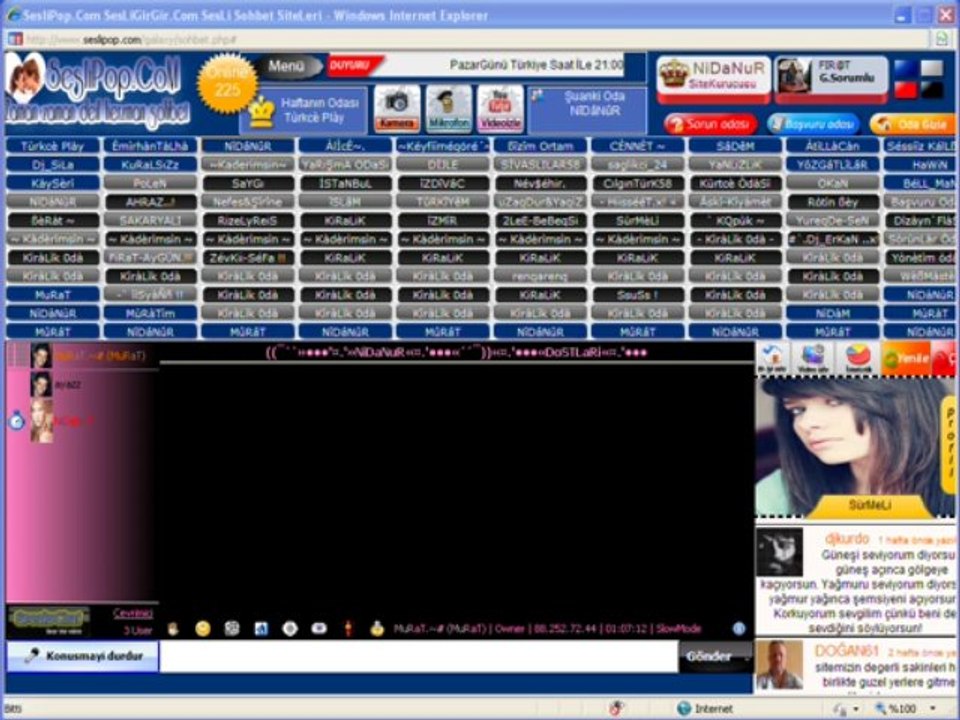Click djkurdo avatar in the wall feed

pyautogui.click(x=779, y=552)
